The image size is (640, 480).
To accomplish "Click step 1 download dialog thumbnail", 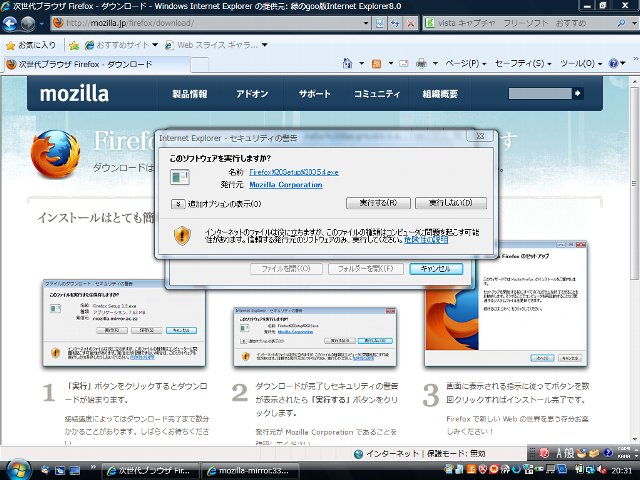I will [x=124, y=322].
